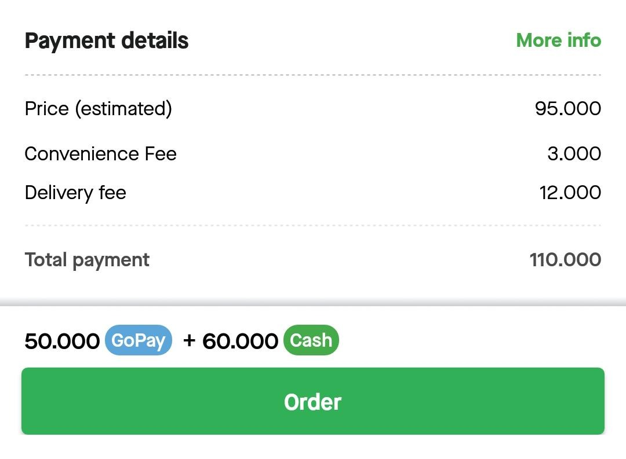Click the word estimated in the price row
Screen dimensions: 626x459
(x=124, y=108)
